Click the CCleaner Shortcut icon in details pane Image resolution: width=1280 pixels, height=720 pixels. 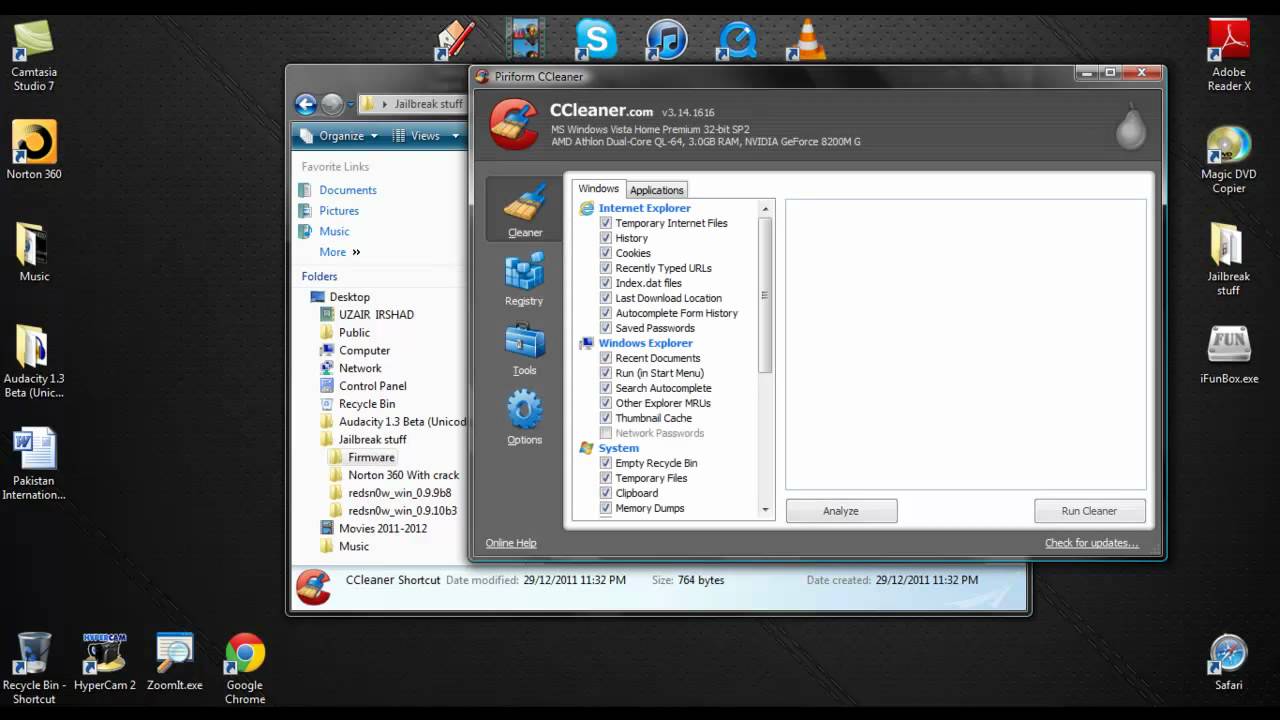point(314,587)
